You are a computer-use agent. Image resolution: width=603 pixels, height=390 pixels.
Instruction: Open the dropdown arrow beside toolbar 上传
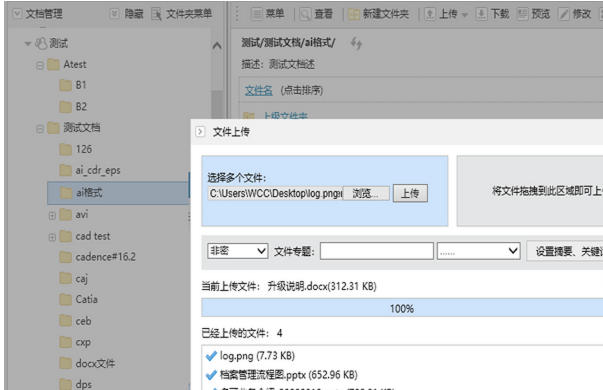point(465,15)
